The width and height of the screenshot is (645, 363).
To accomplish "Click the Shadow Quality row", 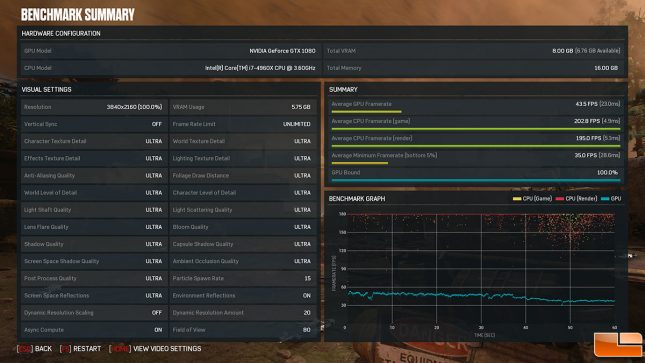I will (94, 244).
